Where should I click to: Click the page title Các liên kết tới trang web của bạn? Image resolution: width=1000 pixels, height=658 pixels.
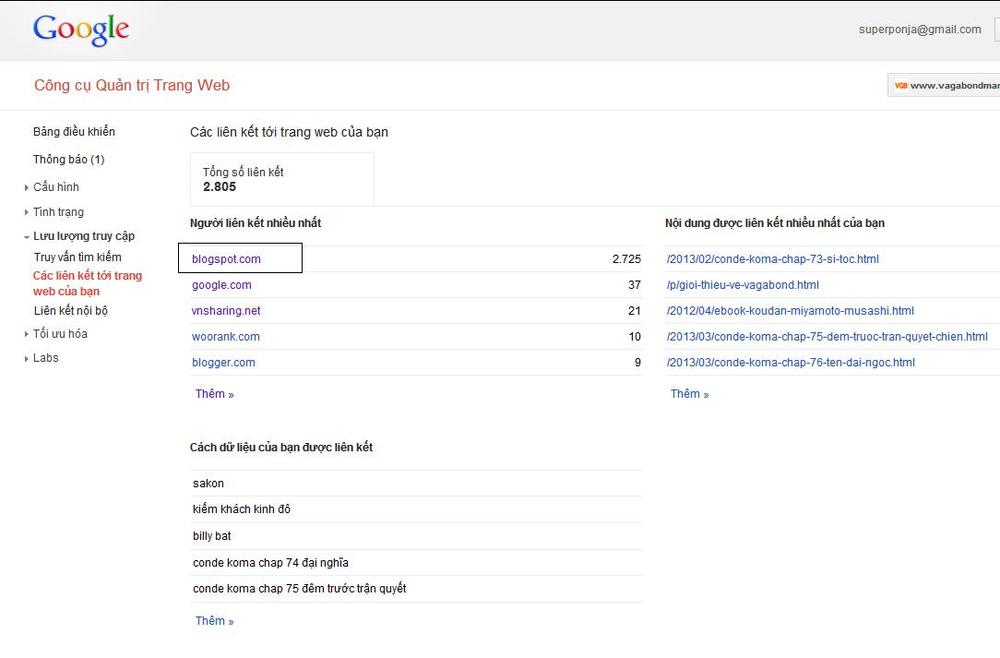[x=289, y=132]
